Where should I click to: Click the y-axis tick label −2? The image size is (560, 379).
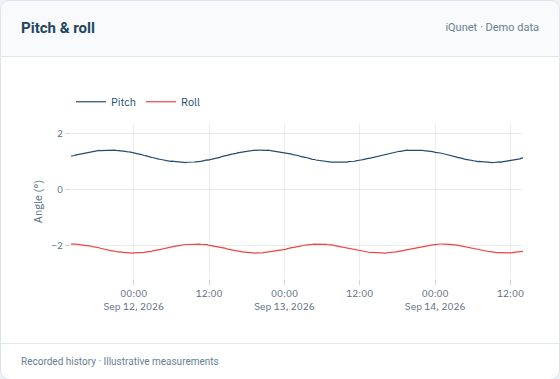[57, 246]
